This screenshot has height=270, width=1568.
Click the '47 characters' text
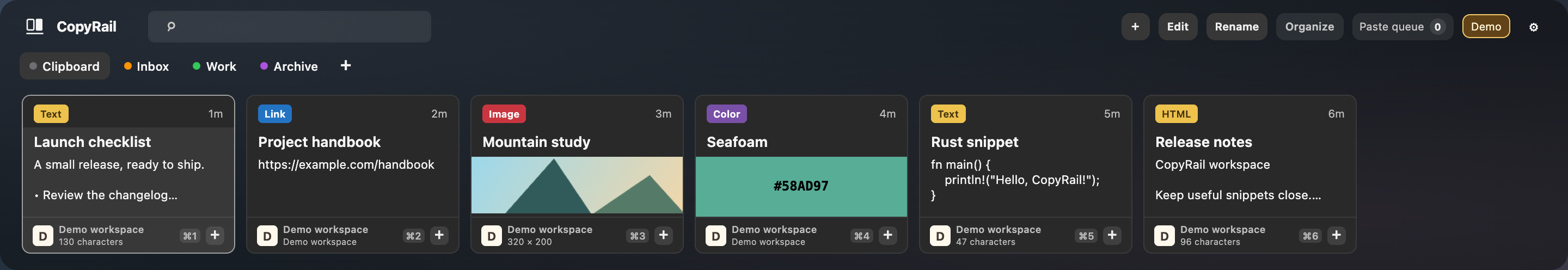point(985,242)
